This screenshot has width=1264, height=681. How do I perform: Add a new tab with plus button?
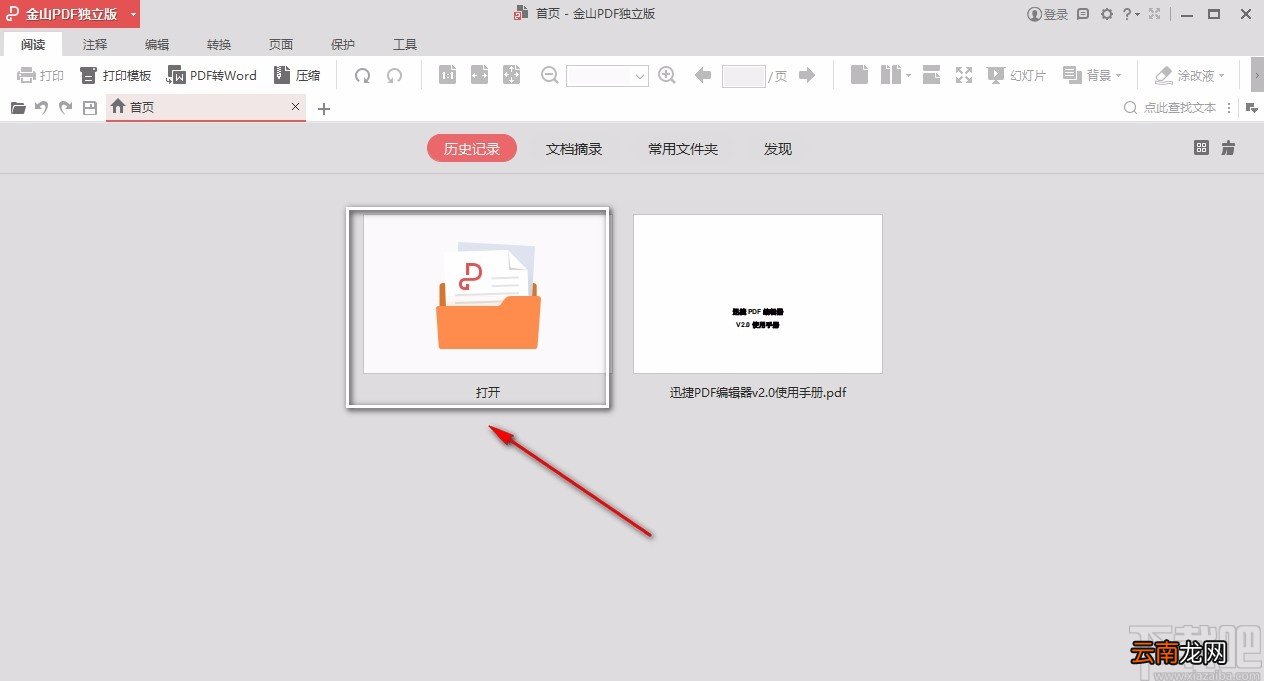coord(324,109)
